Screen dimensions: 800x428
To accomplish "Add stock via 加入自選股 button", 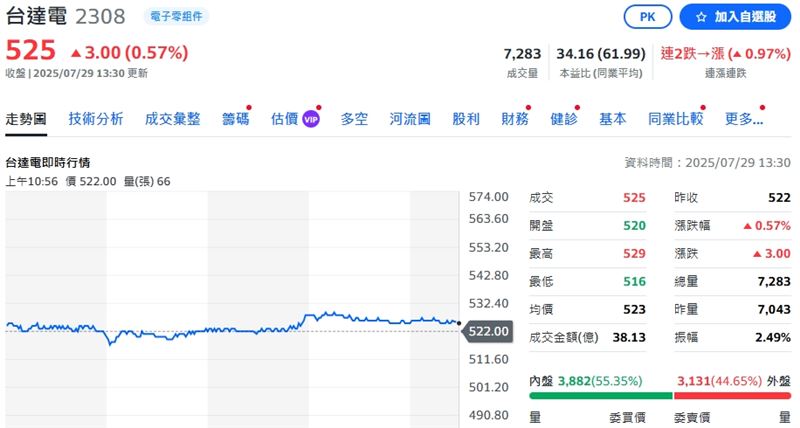I will point(735,17).
